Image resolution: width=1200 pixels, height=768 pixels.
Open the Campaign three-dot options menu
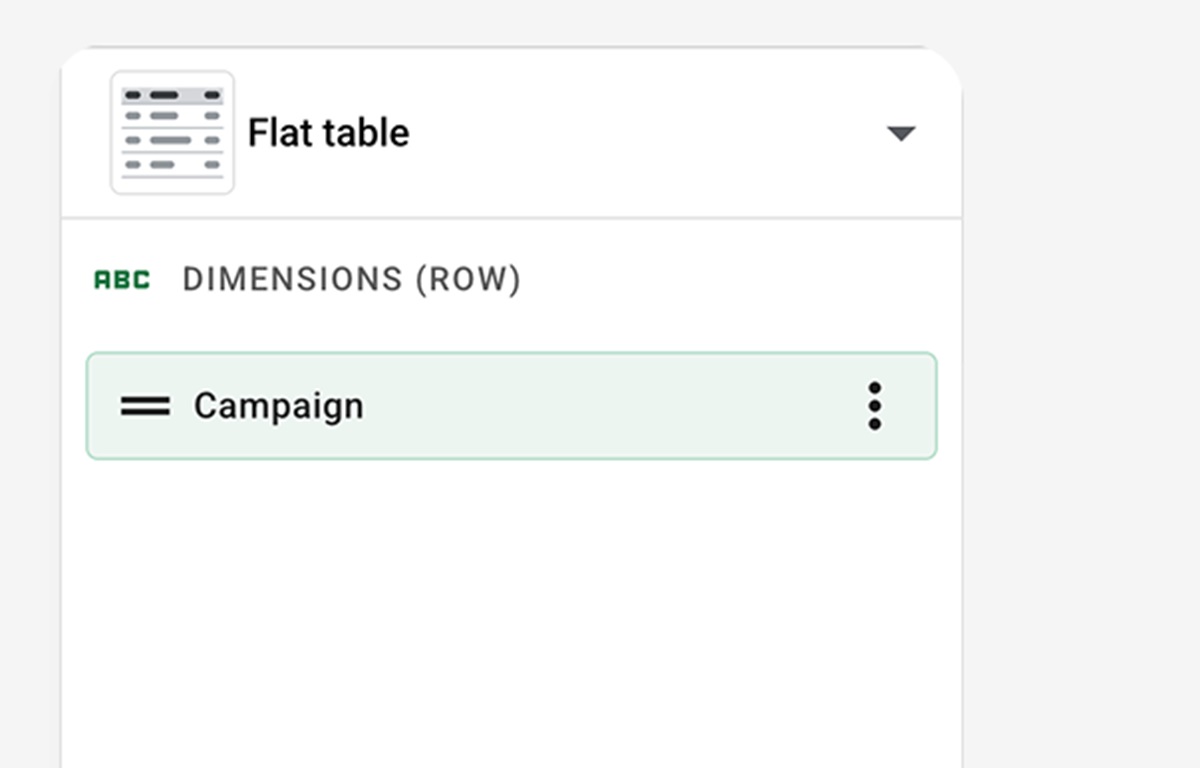pyautogui.click(x=875, y=406)
